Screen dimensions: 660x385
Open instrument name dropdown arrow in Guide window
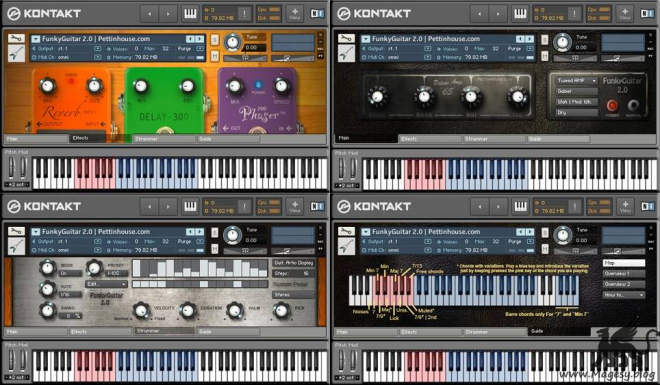(x=365, y=232)
